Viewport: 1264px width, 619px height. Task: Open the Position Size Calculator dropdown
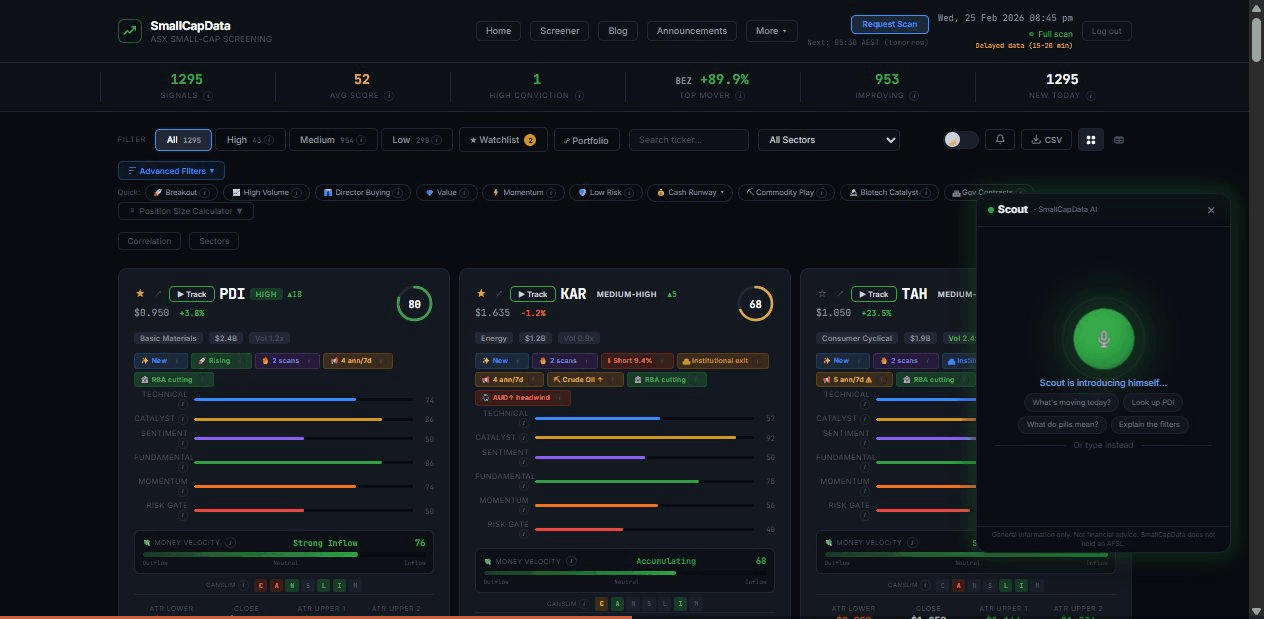185,210
